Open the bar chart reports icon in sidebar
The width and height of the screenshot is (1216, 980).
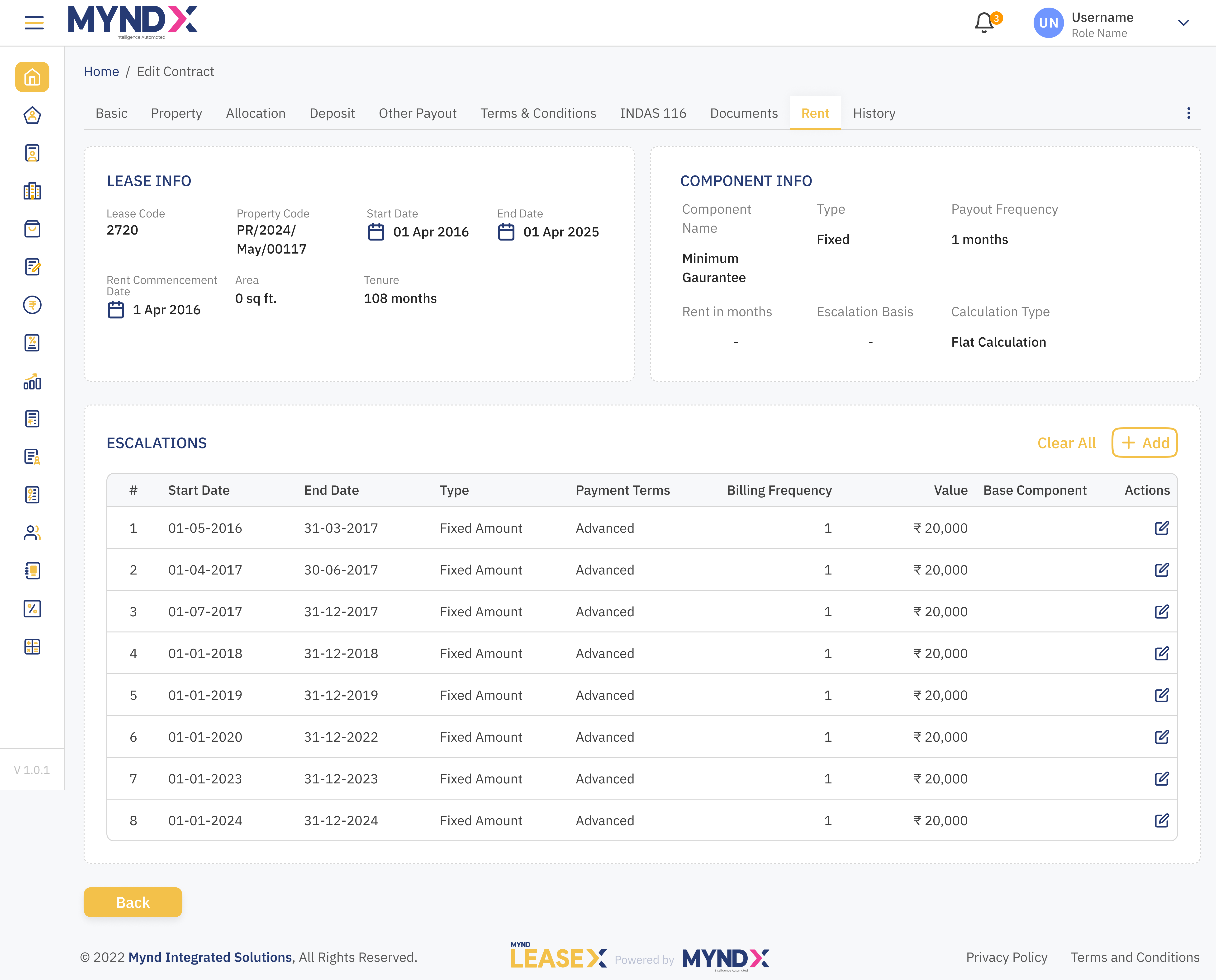[32, 382]
